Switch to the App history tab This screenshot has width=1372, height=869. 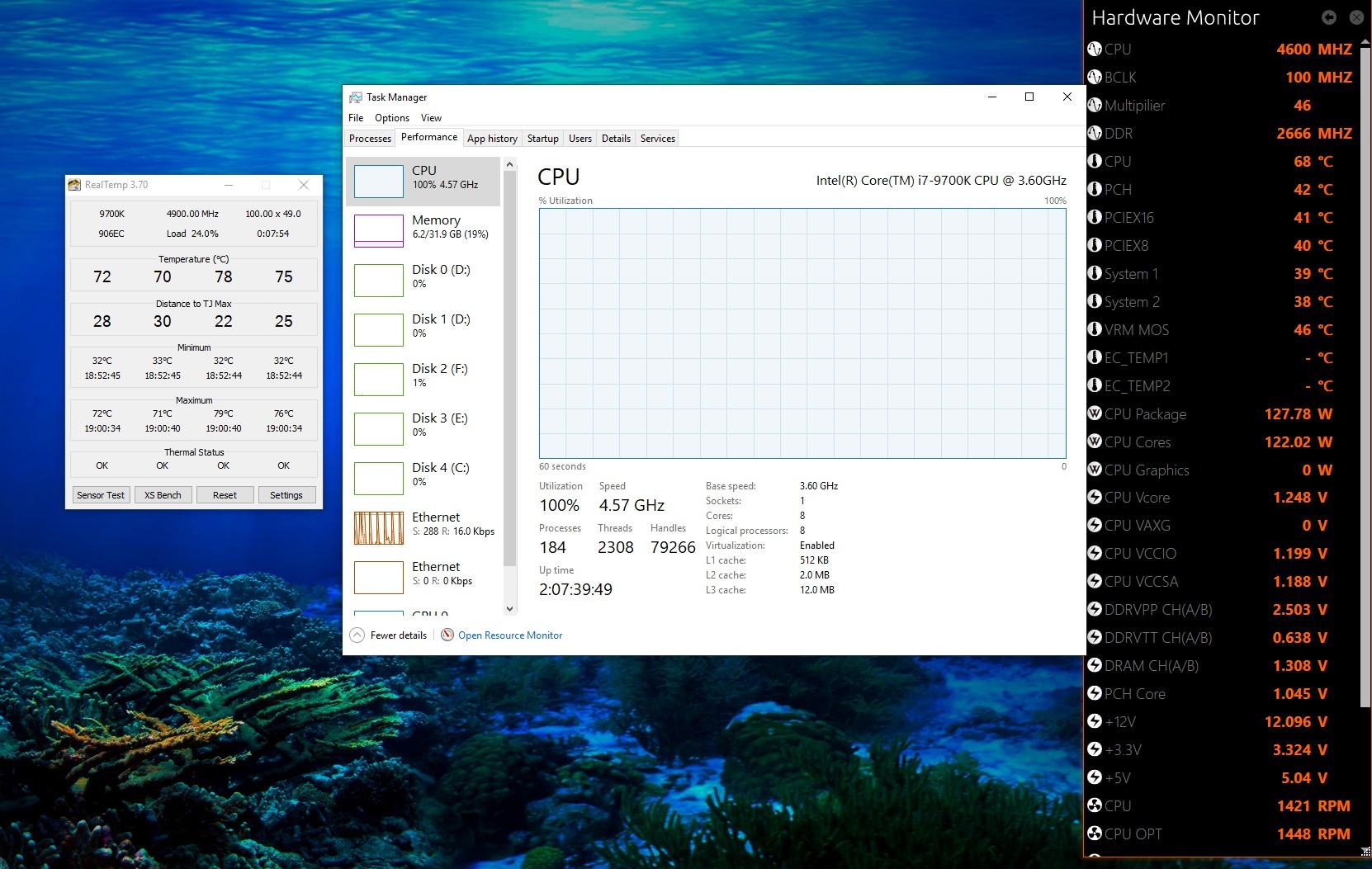492,139
